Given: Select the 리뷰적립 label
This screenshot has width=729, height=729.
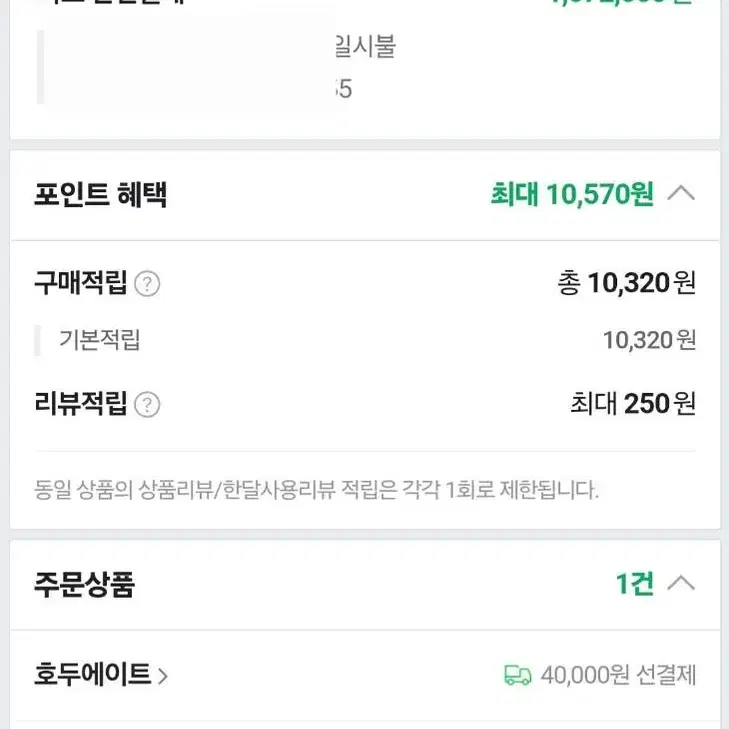Looking at the screenshot, I should click(80, 403).
